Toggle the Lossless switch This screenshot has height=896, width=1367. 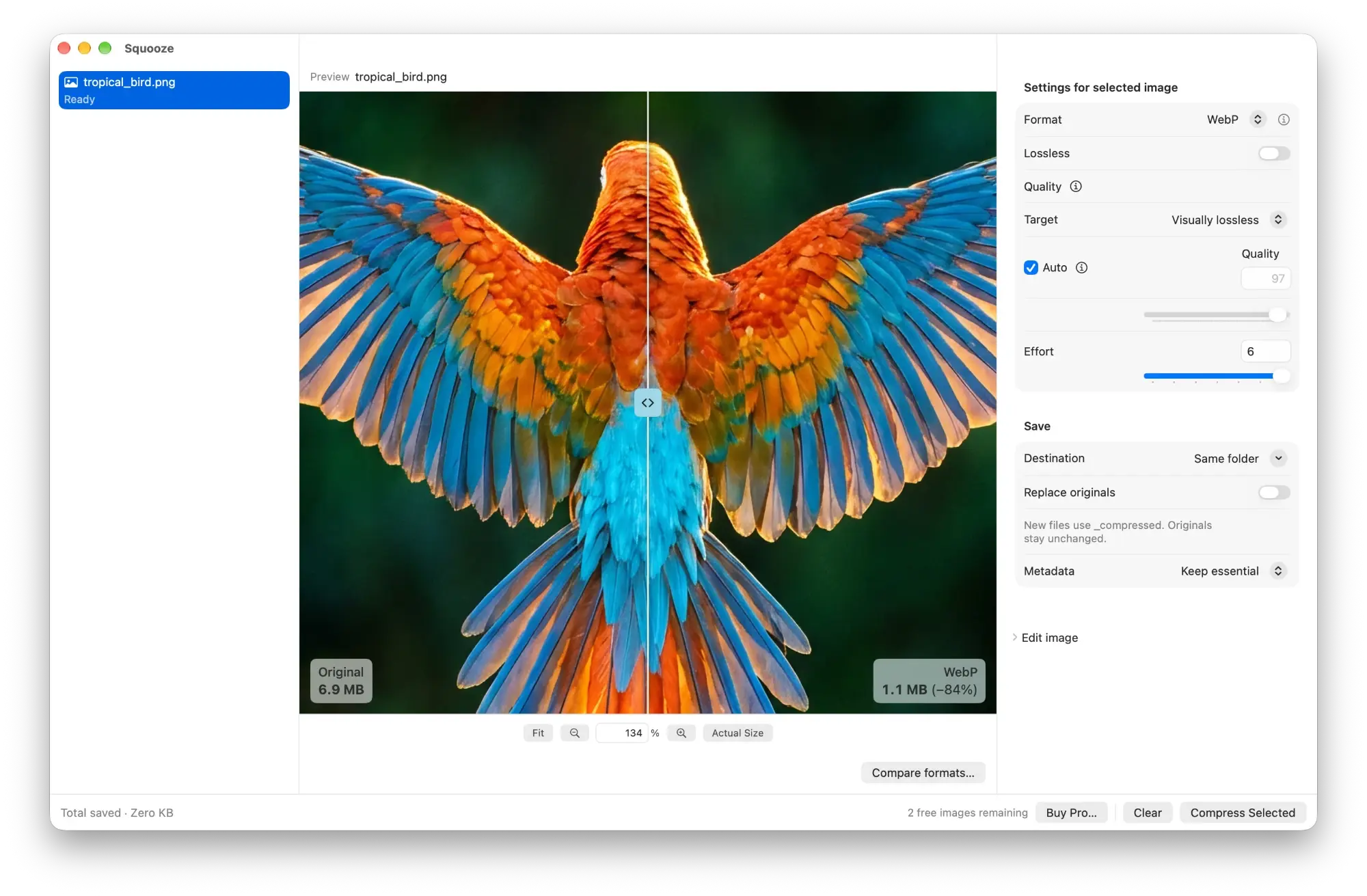coord(1274,154)
